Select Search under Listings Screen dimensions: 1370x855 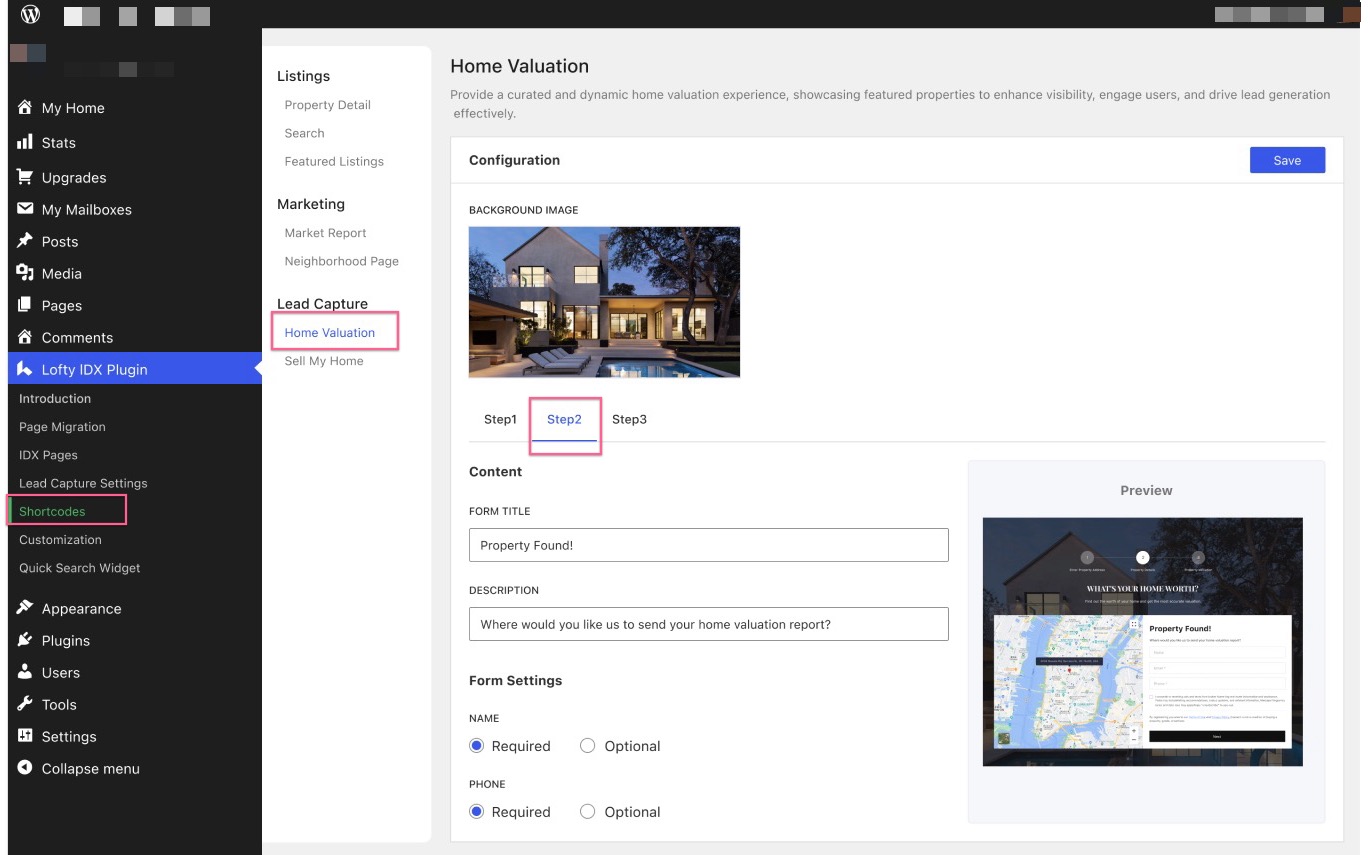coord(304,133)
